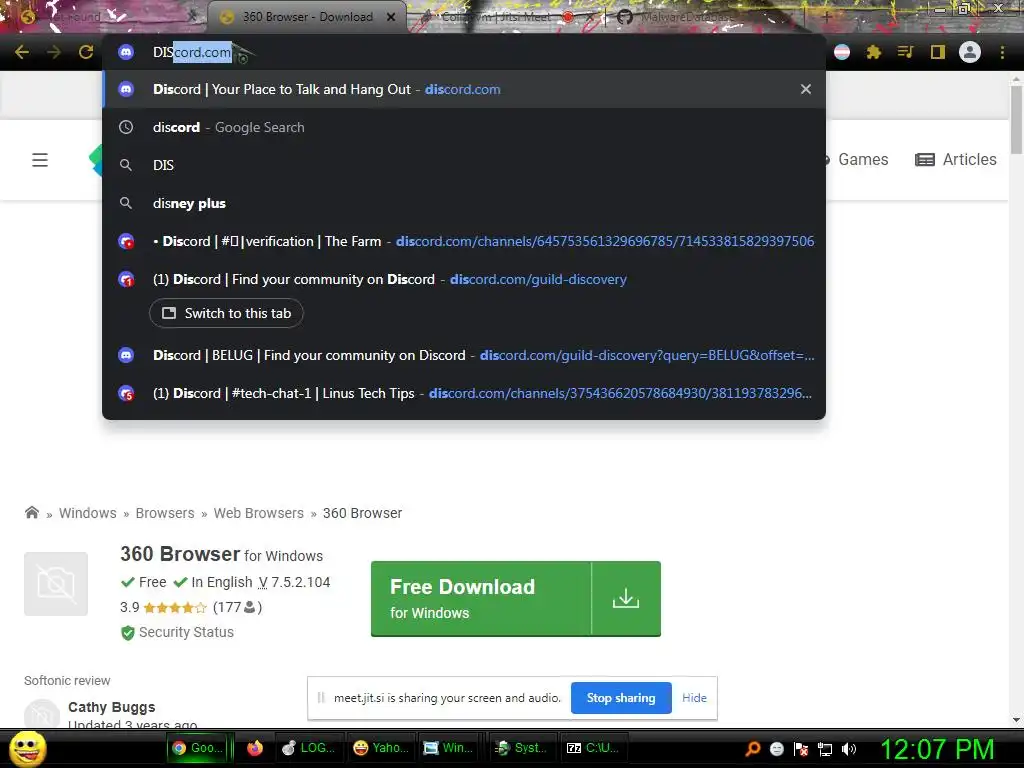Open the smiley face Start button
This screenshot has width=1024, height=768.
click(x=27, y=748)
